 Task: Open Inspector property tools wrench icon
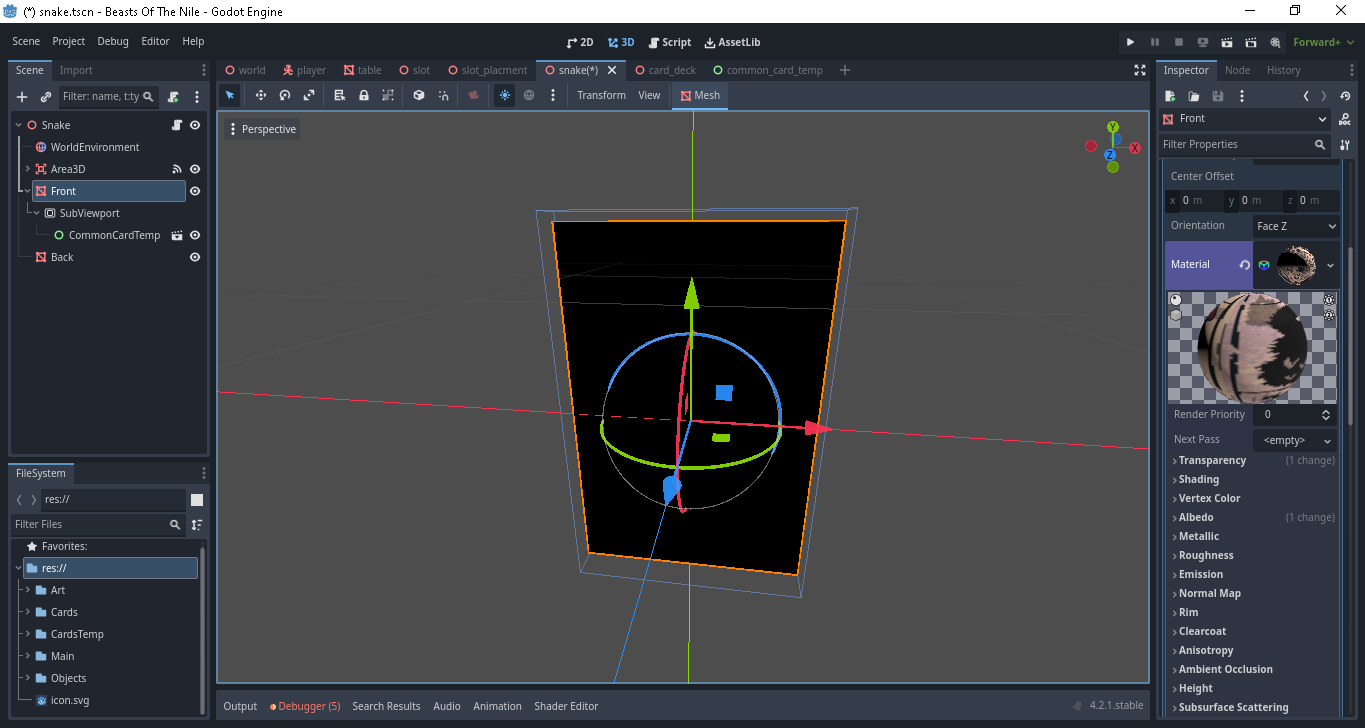pos(1345,145)
